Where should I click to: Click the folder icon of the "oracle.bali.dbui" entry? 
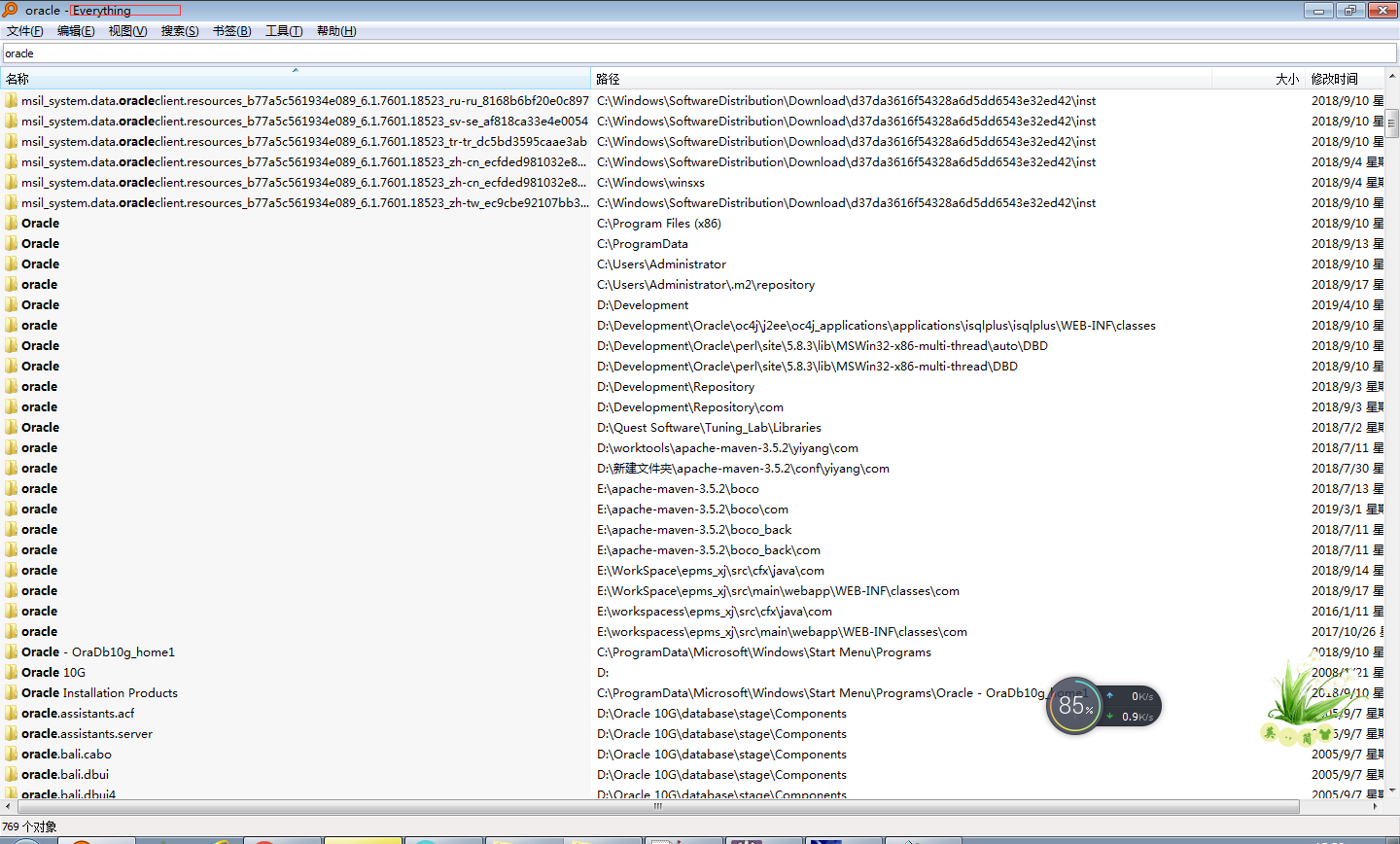pos(11,774)
